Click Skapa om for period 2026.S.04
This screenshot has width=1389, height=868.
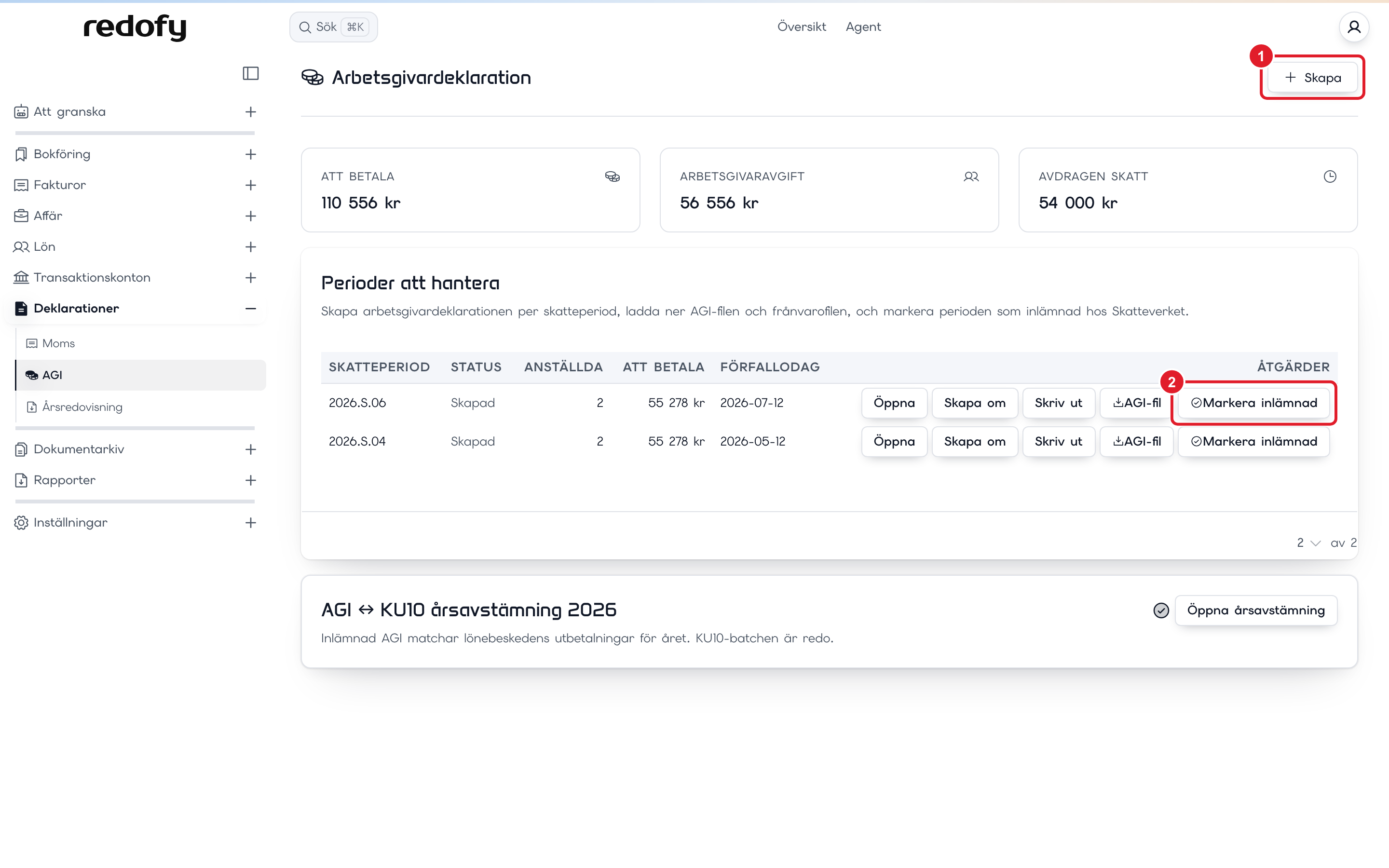[x=975, y=441]
